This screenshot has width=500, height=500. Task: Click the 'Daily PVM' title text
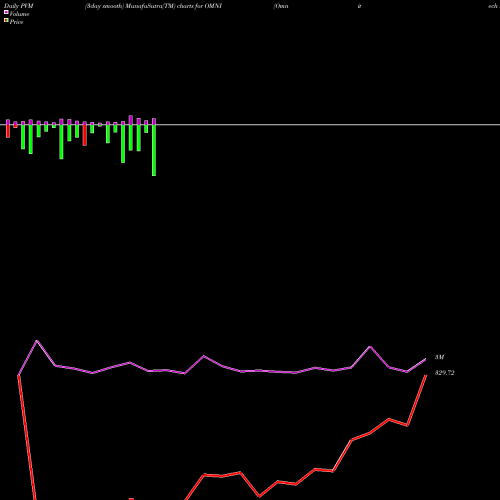point(19,6)
